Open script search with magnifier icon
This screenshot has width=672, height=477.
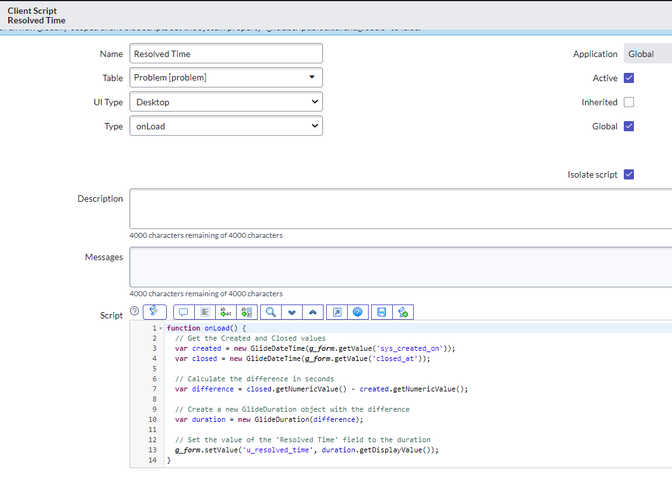pyautogui.click(x=271, y=312)
